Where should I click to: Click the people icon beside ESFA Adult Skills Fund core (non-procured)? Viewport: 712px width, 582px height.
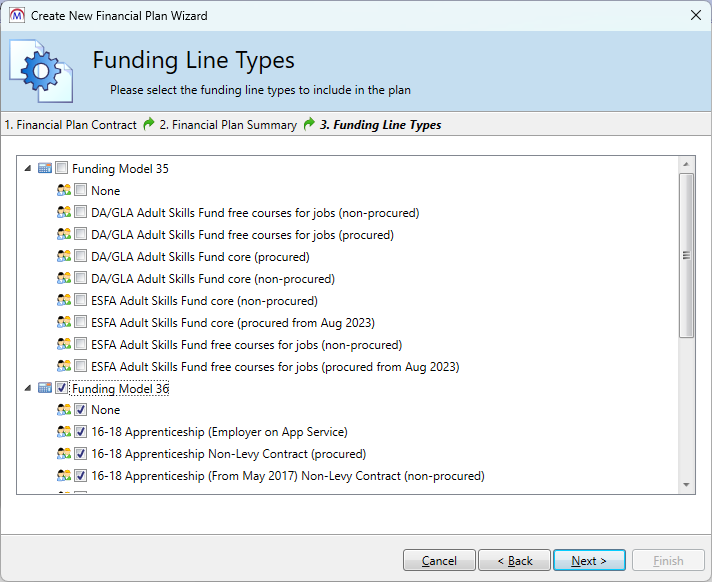click(x=64, y=300)
